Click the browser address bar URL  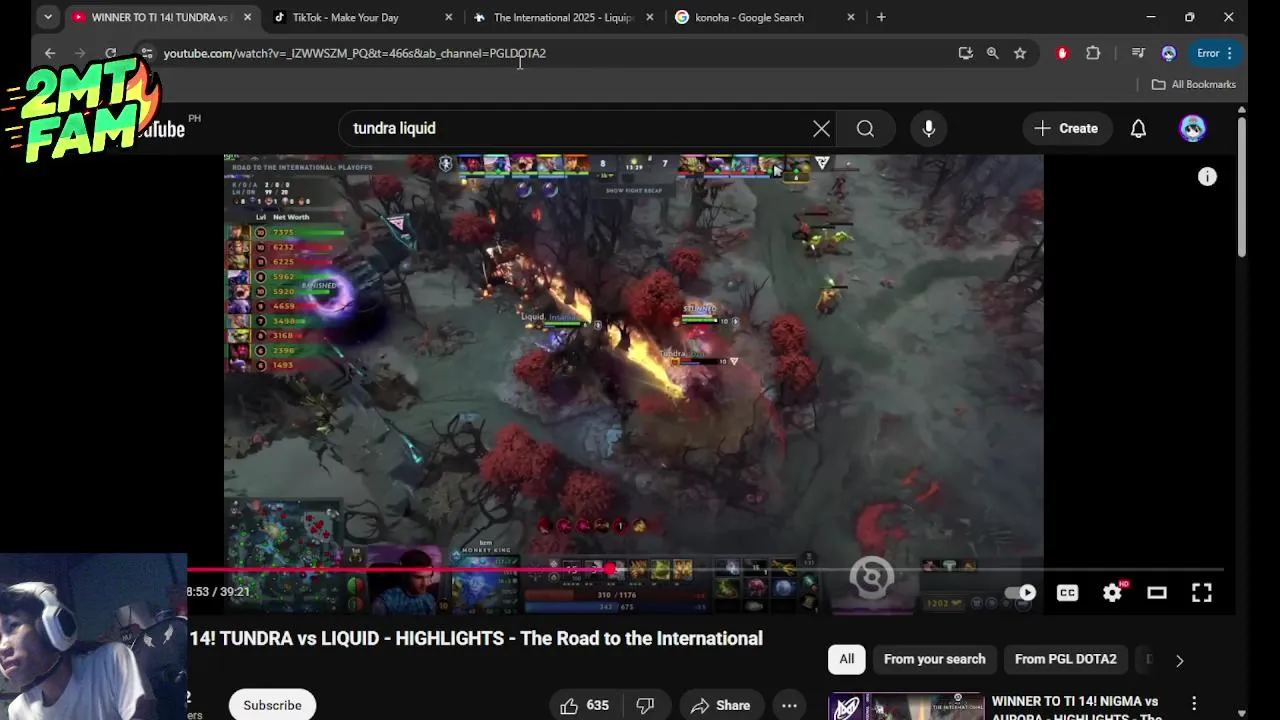355,53
